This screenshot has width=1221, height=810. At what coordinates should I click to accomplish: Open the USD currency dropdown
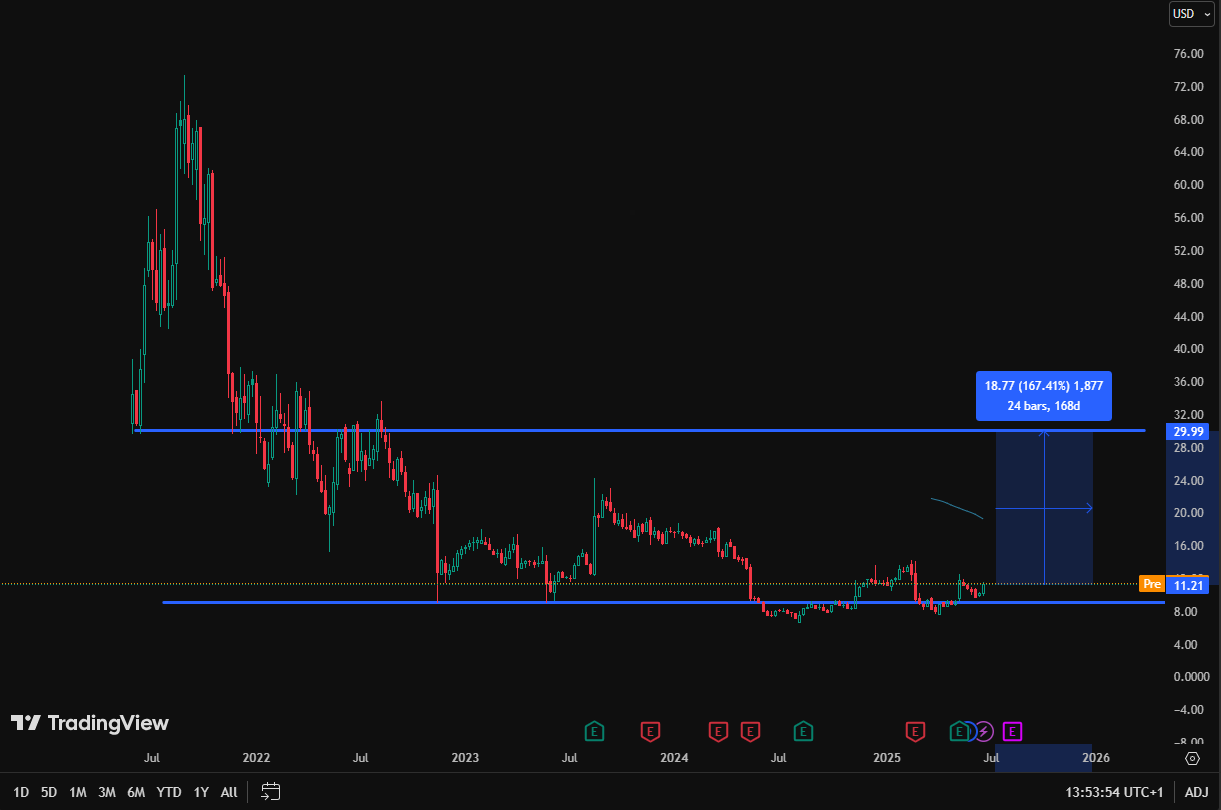(x=1192, y=14)
